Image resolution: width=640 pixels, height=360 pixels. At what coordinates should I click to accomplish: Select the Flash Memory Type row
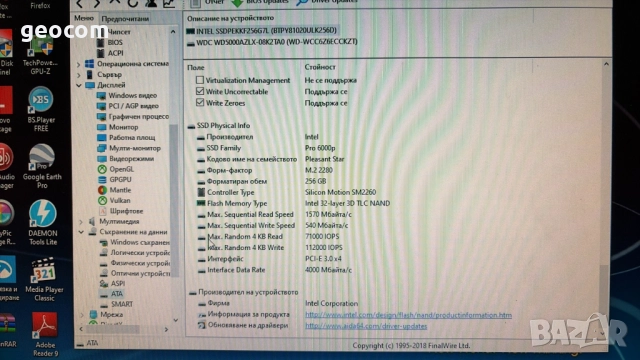pyautogui.click(x=293, y=203)
